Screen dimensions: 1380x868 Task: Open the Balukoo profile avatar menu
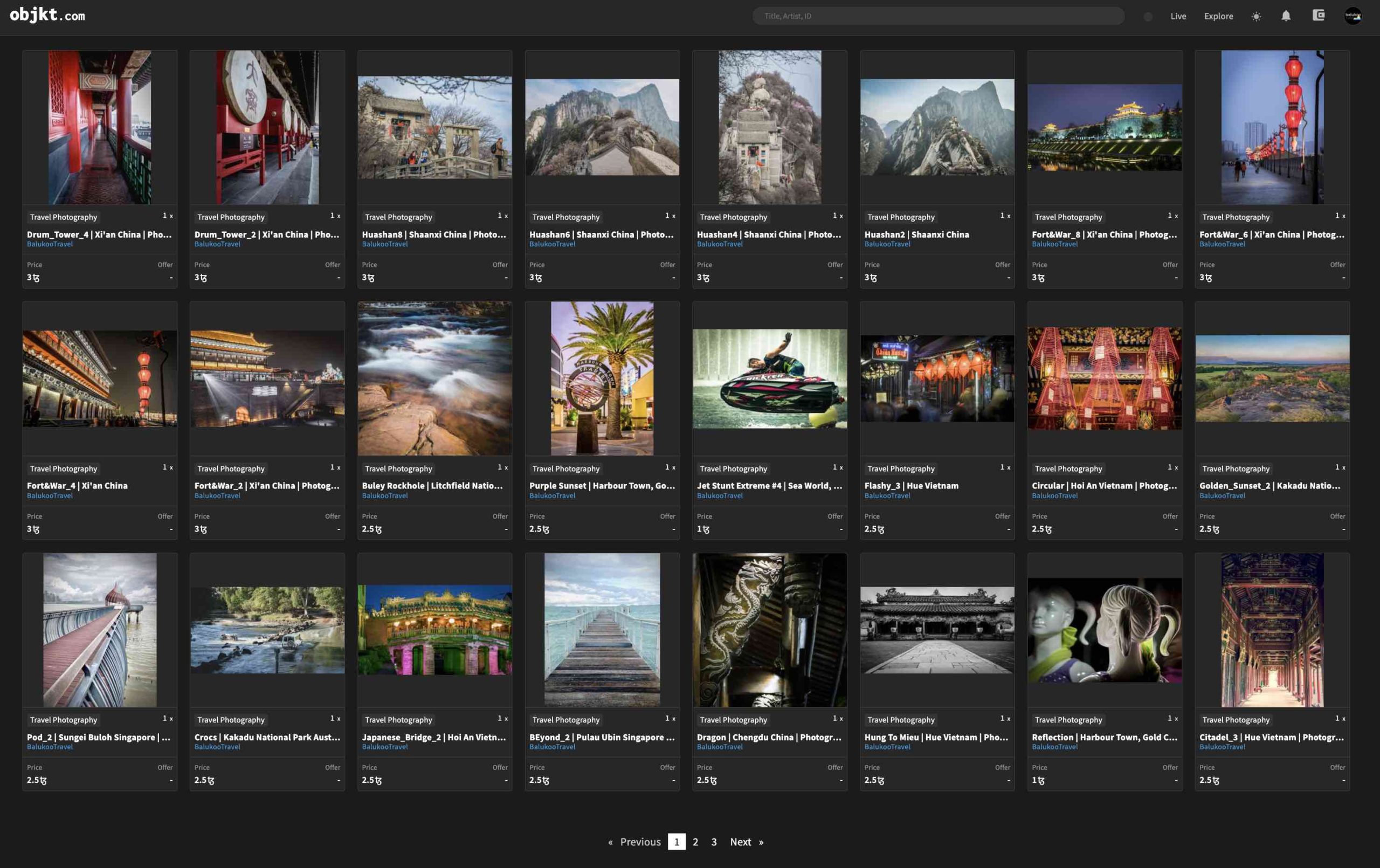point(1353,16)
